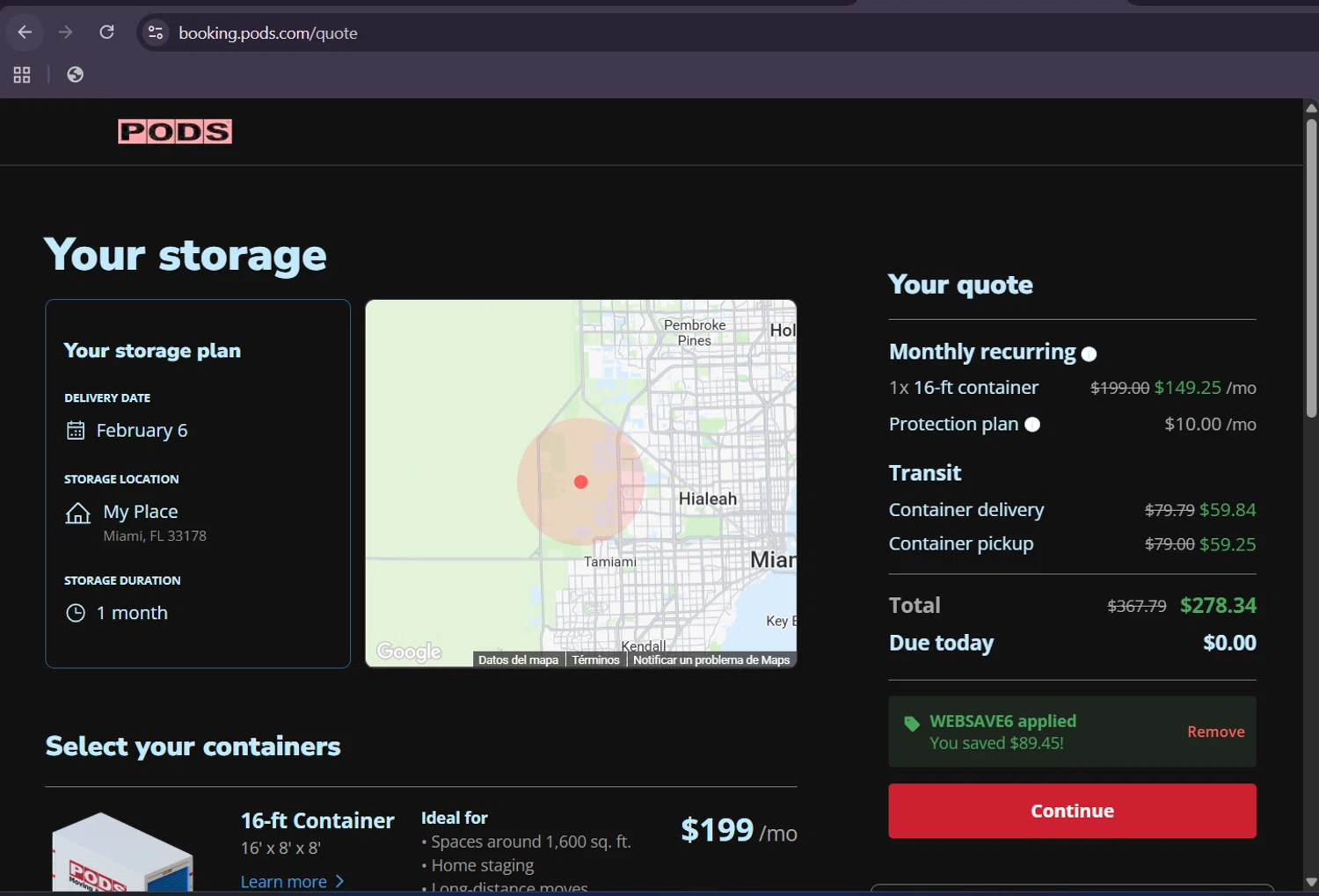Click the Due today $0.00 amount
The height and width of the screenshot is (896, 1319).
point(1229,643)
